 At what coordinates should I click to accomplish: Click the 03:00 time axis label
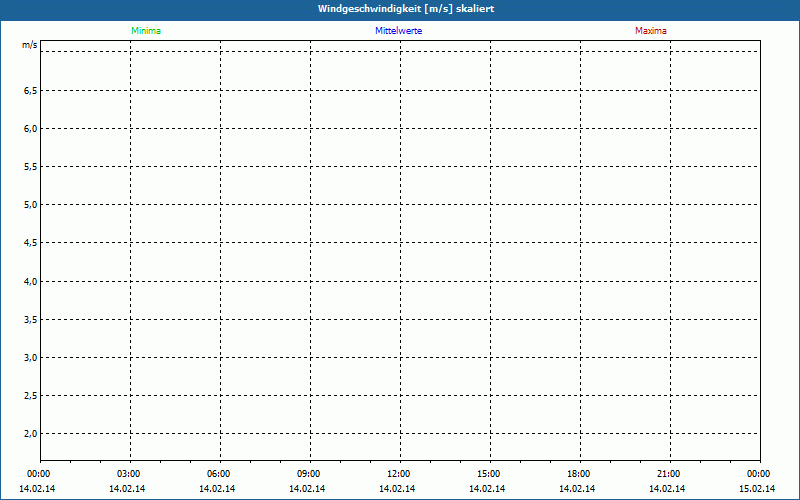tap(129, 474)
